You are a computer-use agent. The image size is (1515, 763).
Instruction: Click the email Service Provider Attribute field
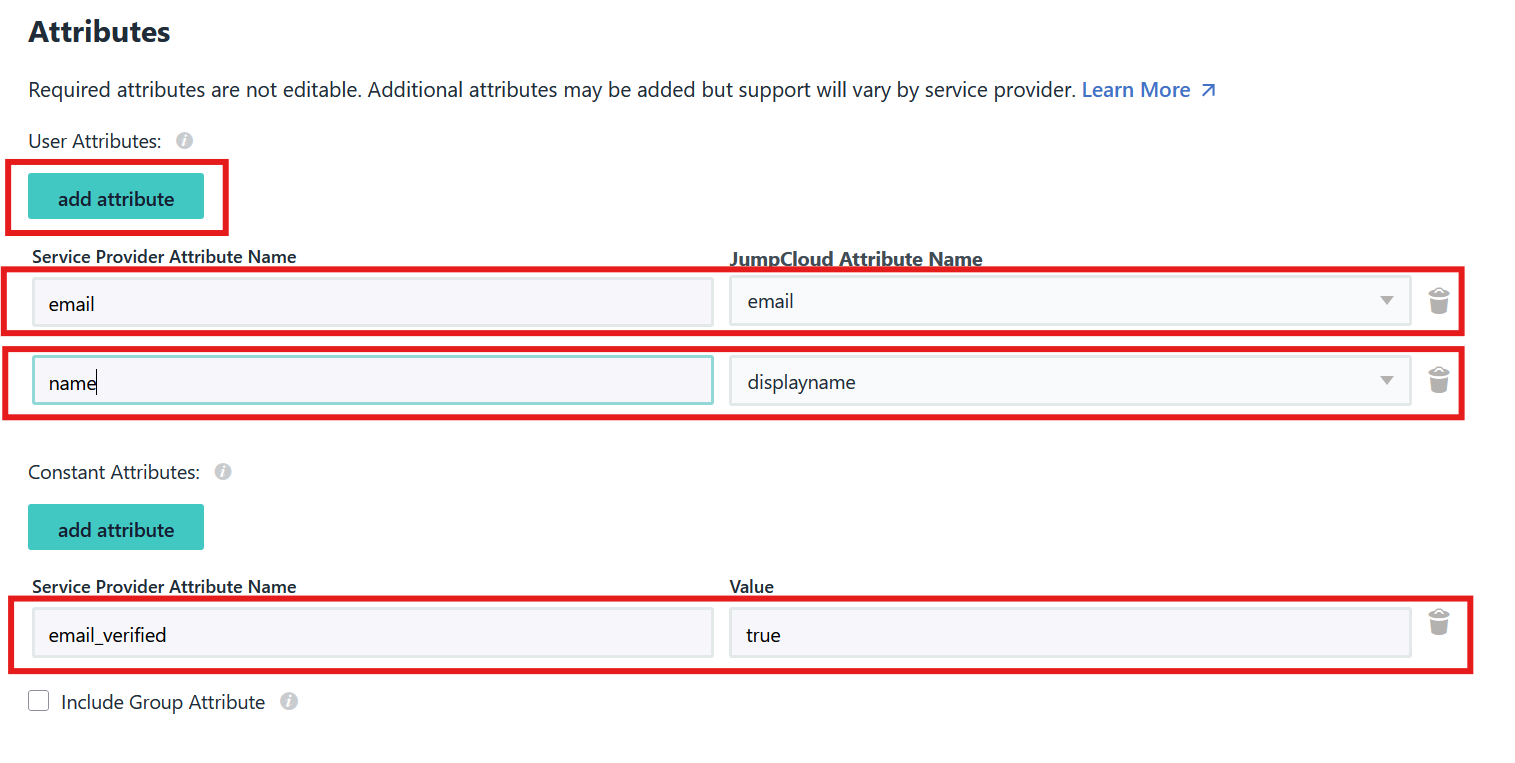tap(370, 302)
